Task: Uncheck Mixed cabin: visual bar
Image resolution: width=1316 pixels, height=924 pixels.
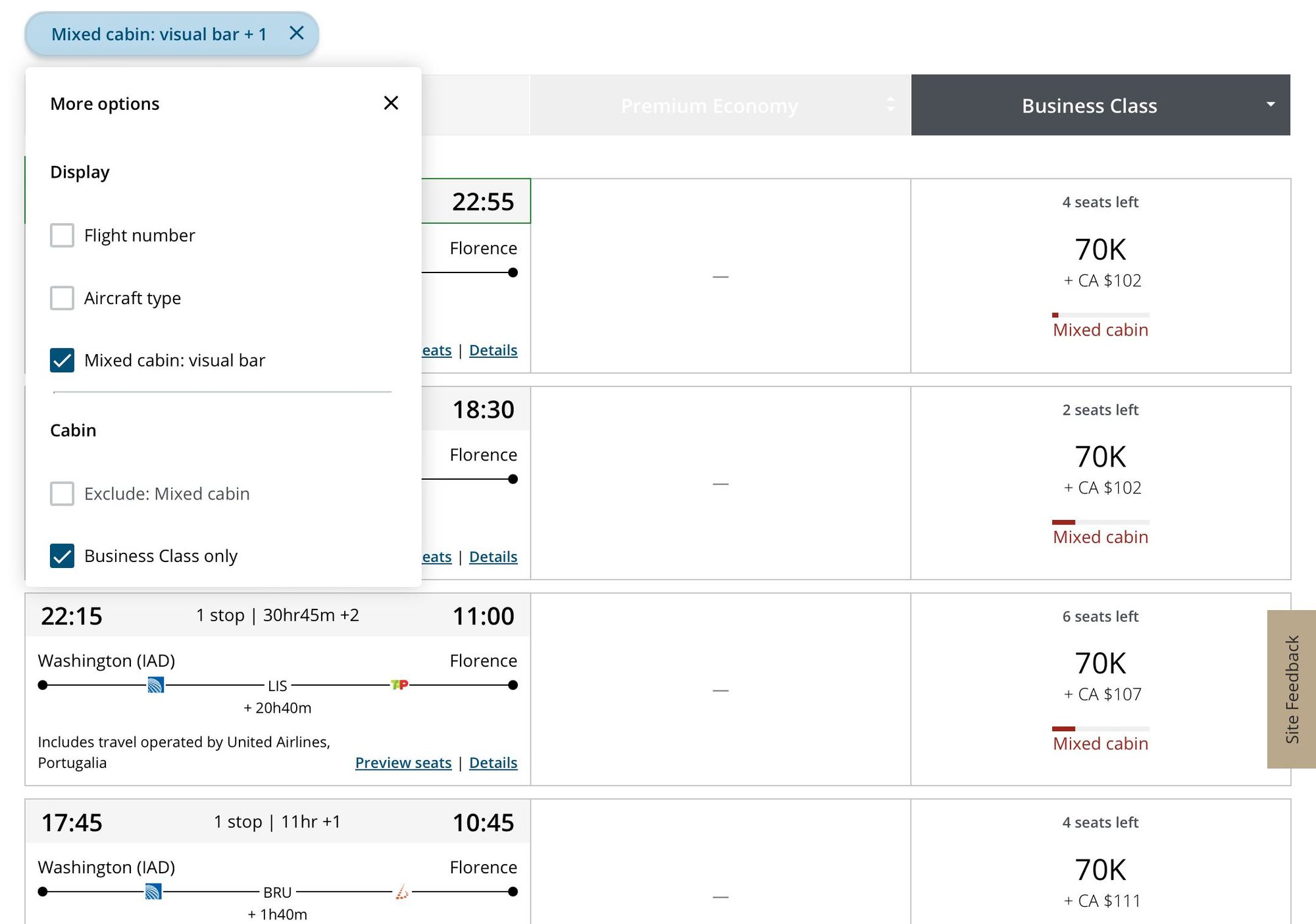Action: point(62,360)
